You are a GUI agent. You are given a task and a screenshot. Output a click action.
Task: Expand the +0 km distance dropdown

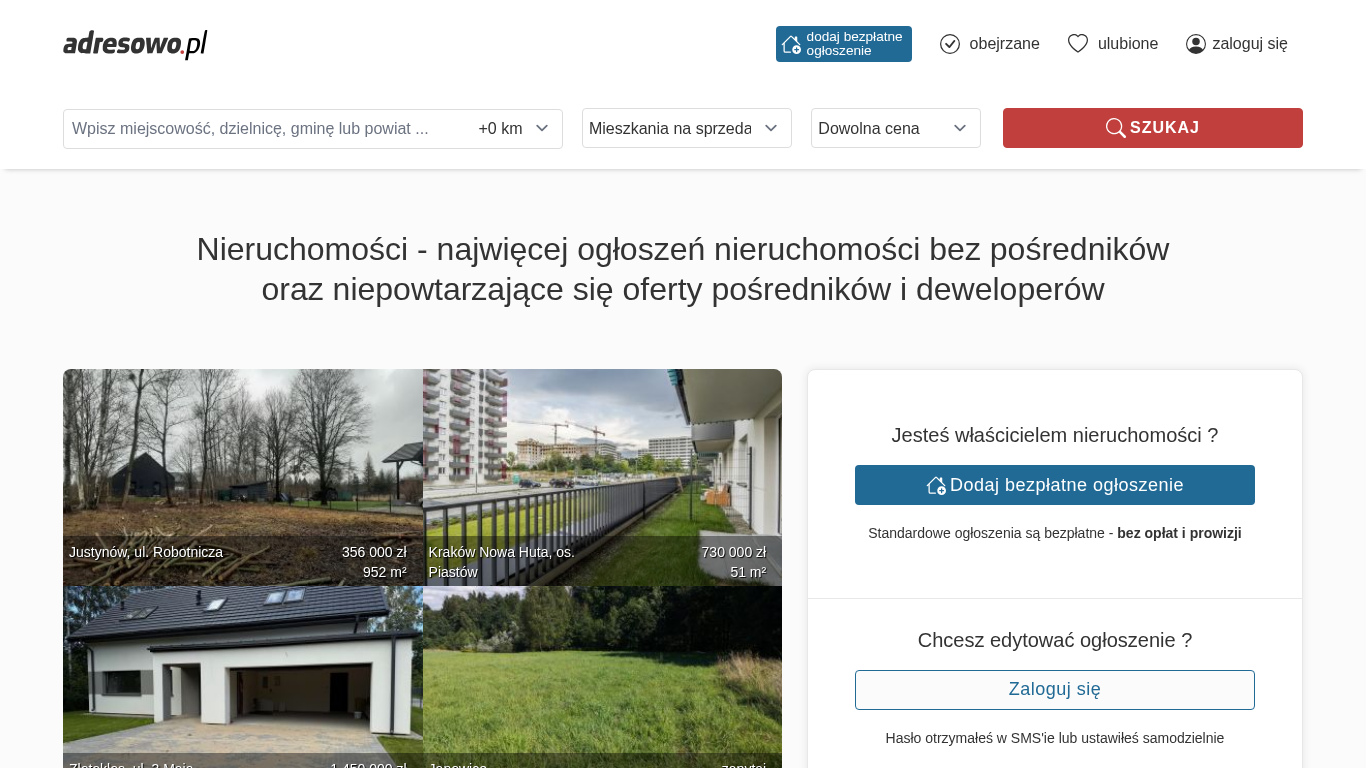pyautogui.click(x=514, y=129)
